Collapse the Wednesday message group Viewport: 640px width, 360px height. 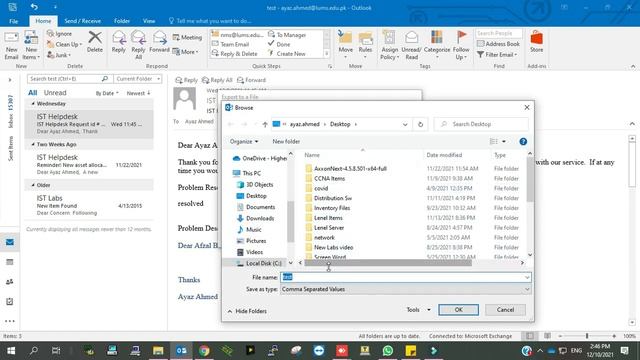click(33, 104)
